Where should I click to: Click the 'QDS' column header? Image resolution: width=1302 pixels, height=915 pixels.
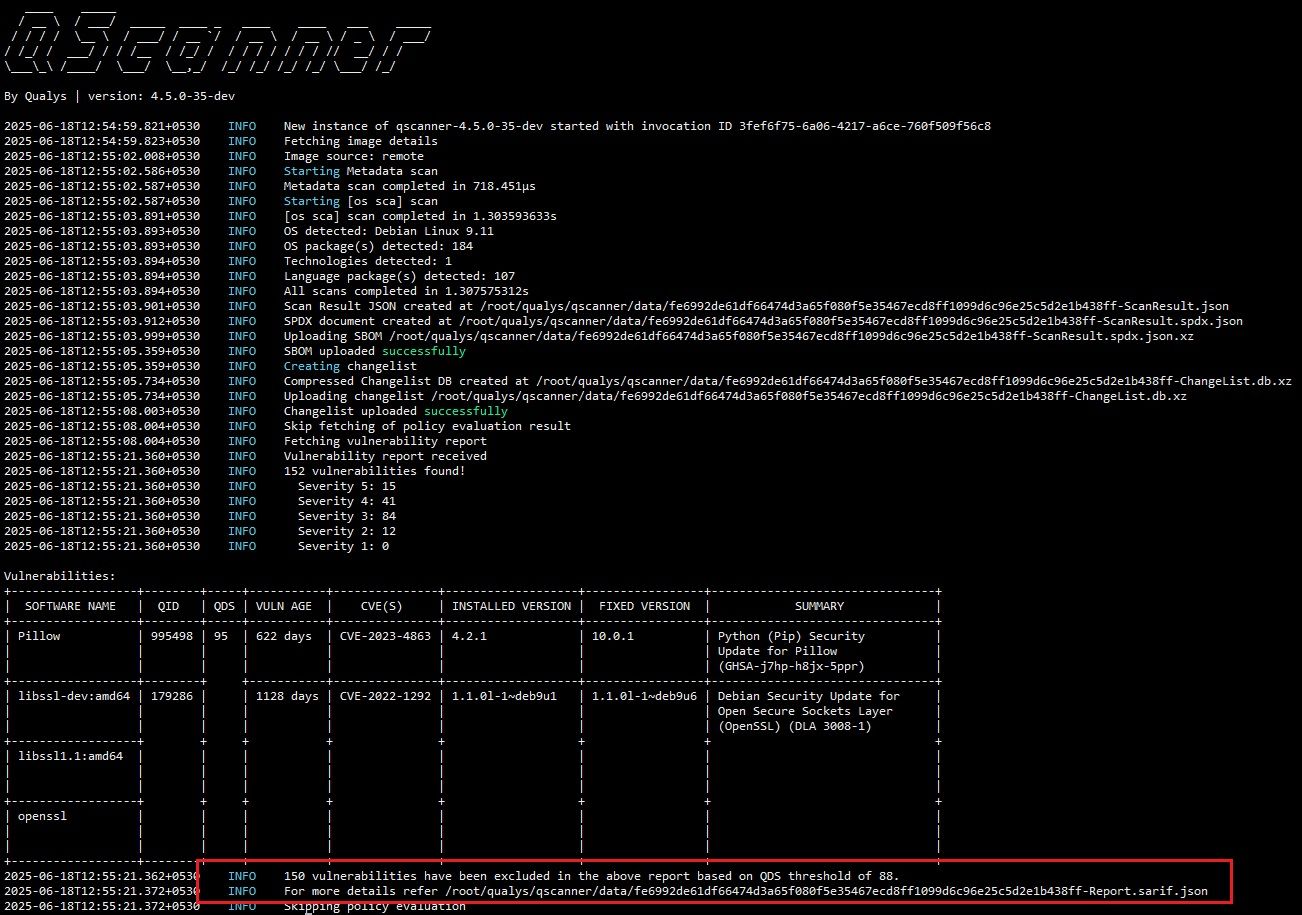pos(224,606)
